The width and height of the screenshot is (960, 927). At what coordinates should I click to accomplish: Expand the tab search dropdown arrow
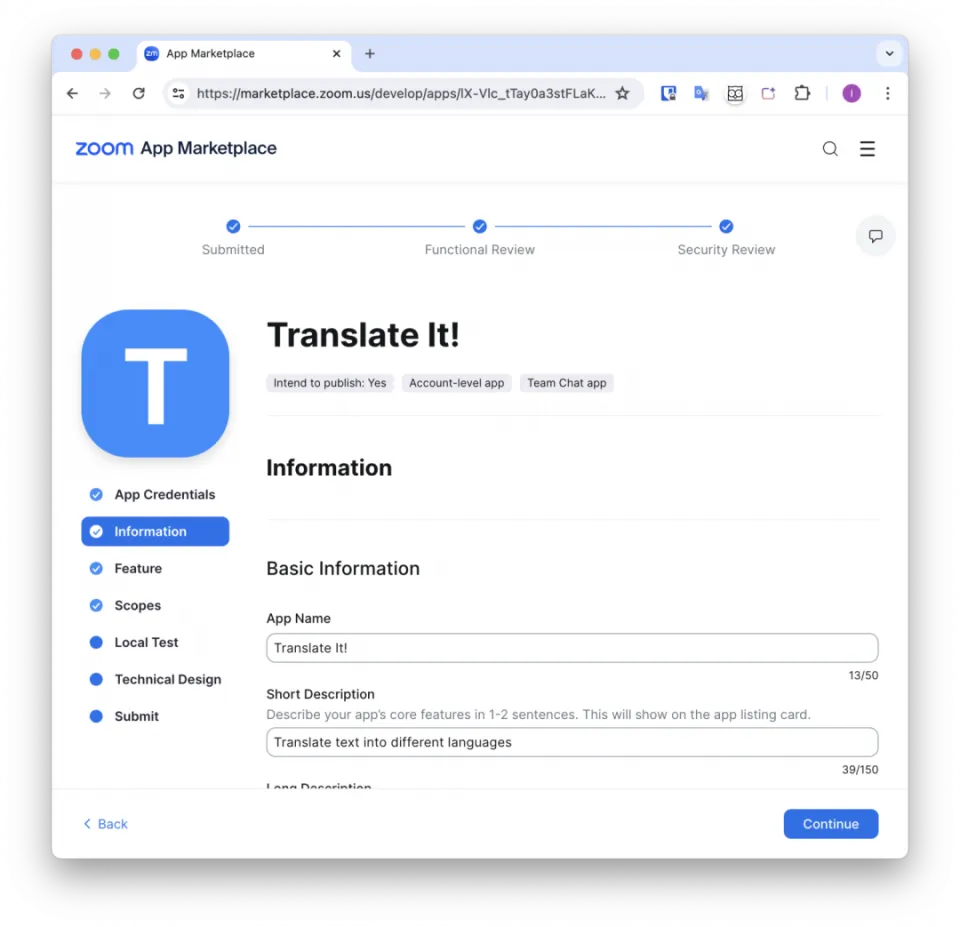pyautogui.click(x=890, y=54)
